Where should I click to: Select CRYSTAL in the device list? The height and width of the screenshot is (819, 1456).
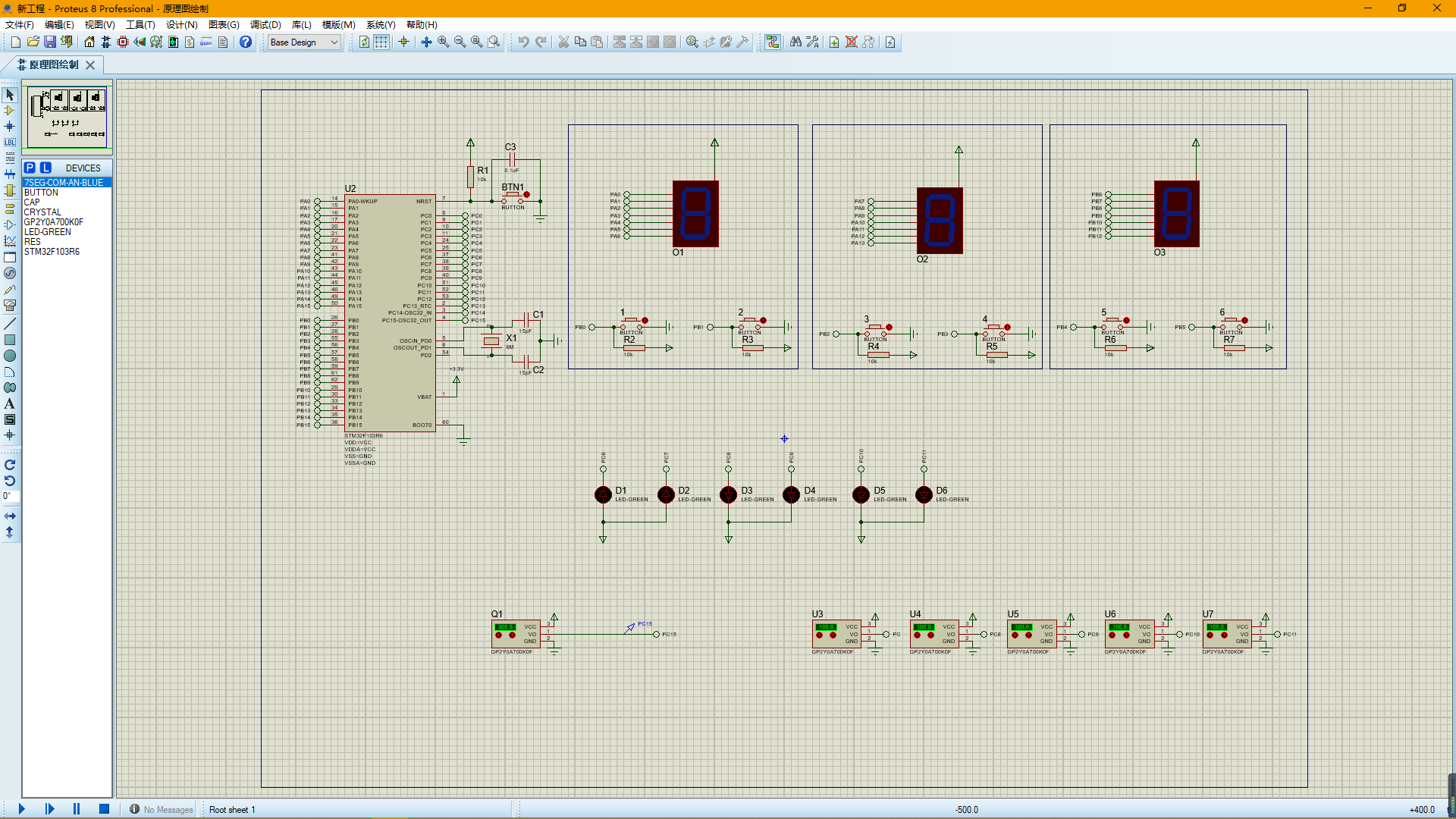(x=67, y=212)
